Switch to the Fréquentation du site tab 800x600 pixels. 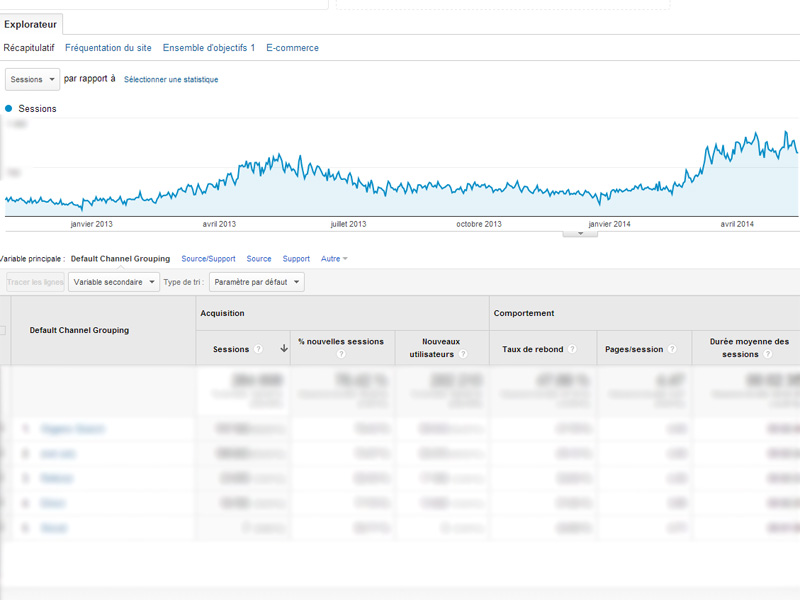click(108, 48)
